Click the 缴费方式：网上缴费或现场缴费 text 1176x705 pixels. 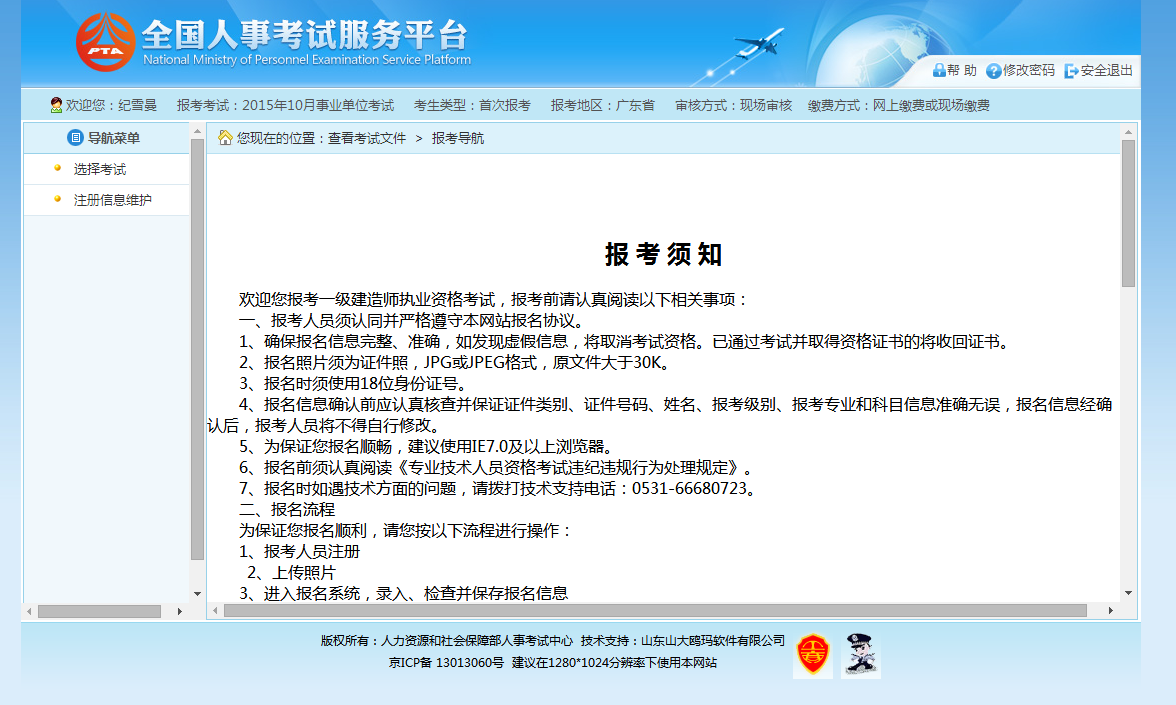coord(898,106)
